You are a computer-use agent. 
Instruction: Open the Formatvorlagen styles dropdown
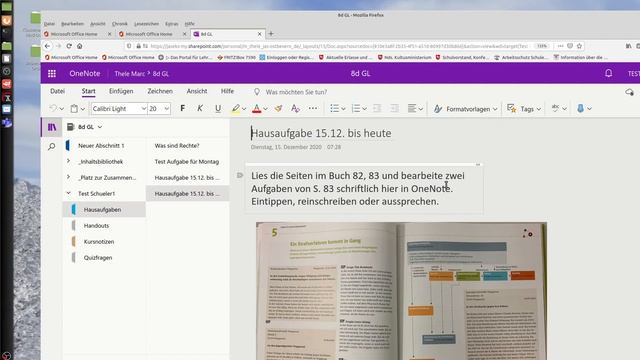465,109
